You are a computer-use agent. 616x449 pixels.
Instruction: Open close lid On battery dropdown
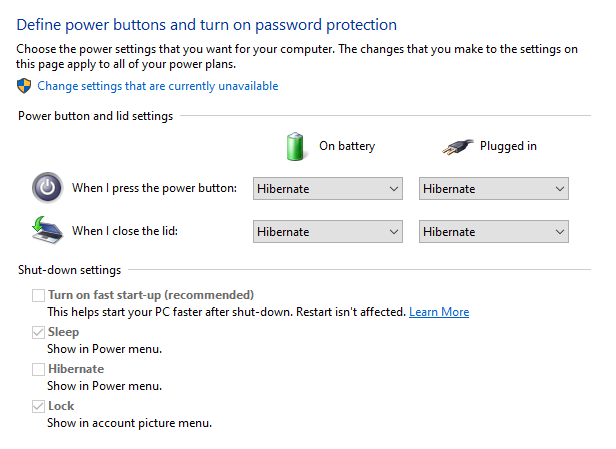click(327, 231)
